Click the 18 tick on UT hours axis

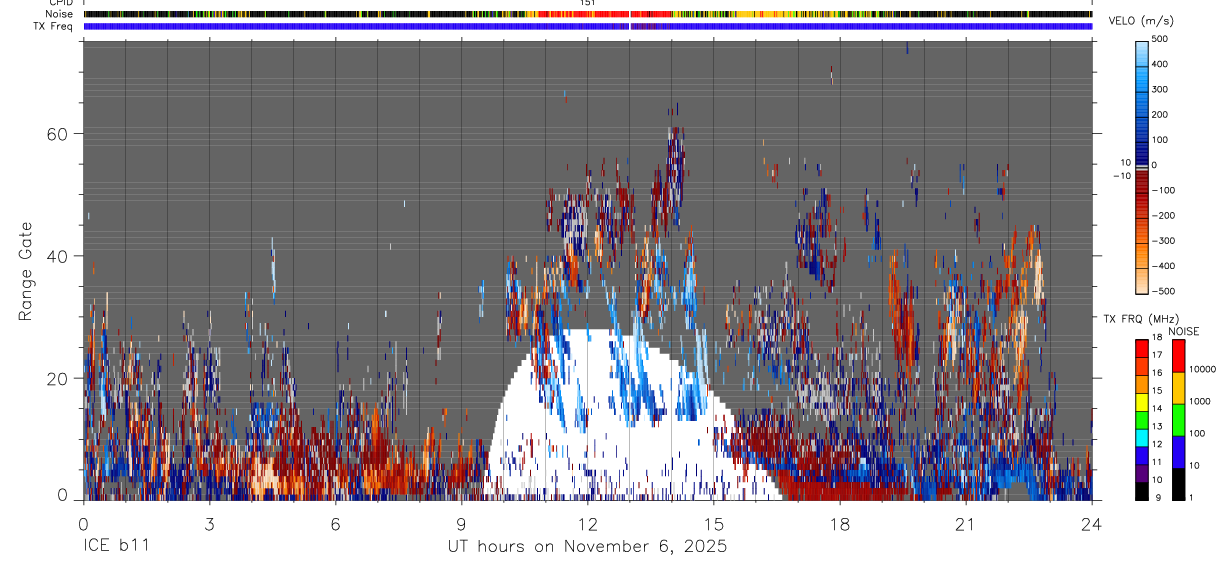pos(840,525)
